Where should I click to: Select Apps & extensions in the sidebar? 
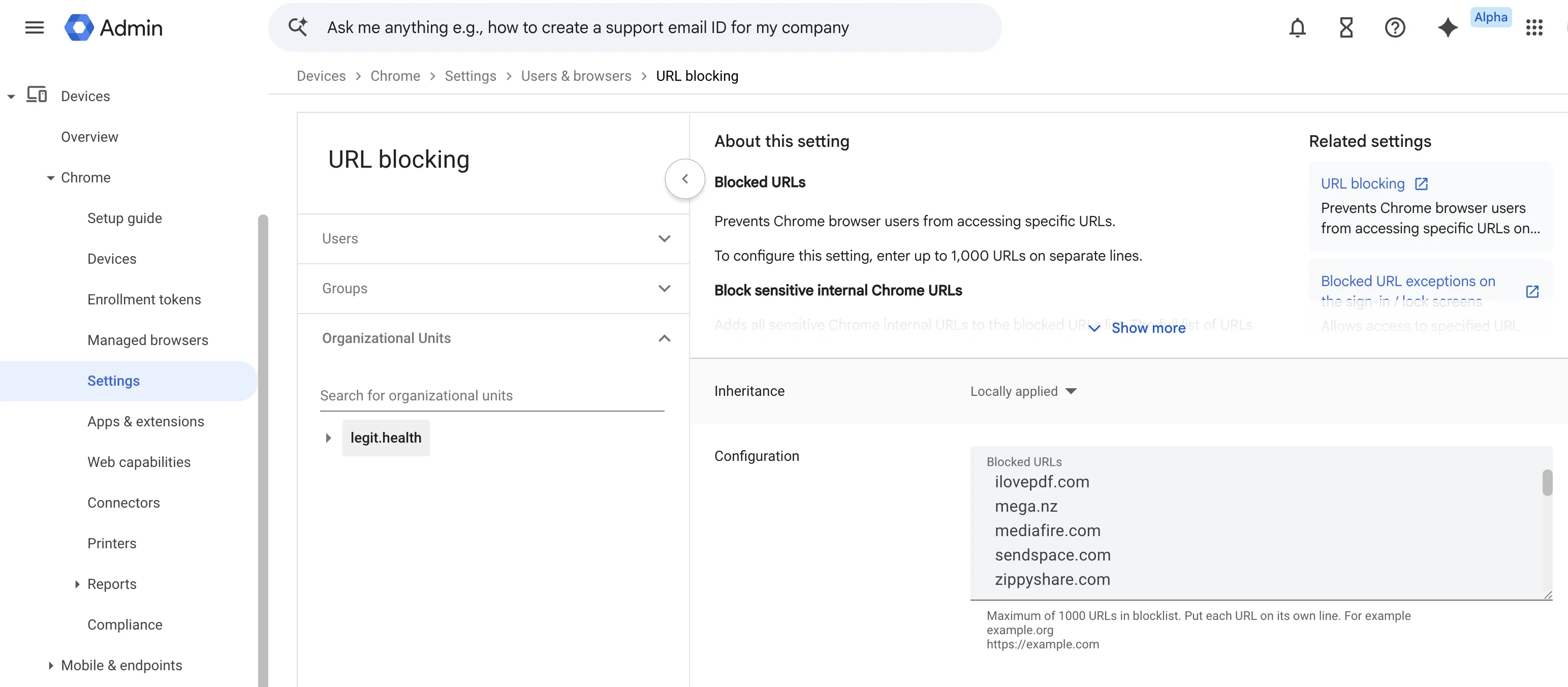145,421
